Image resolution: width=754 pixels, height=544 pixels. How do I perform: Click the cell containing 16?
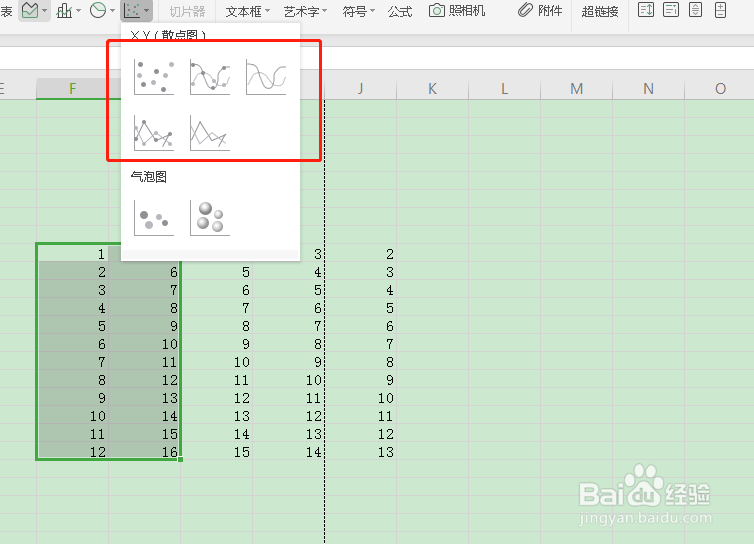point(145,452)
